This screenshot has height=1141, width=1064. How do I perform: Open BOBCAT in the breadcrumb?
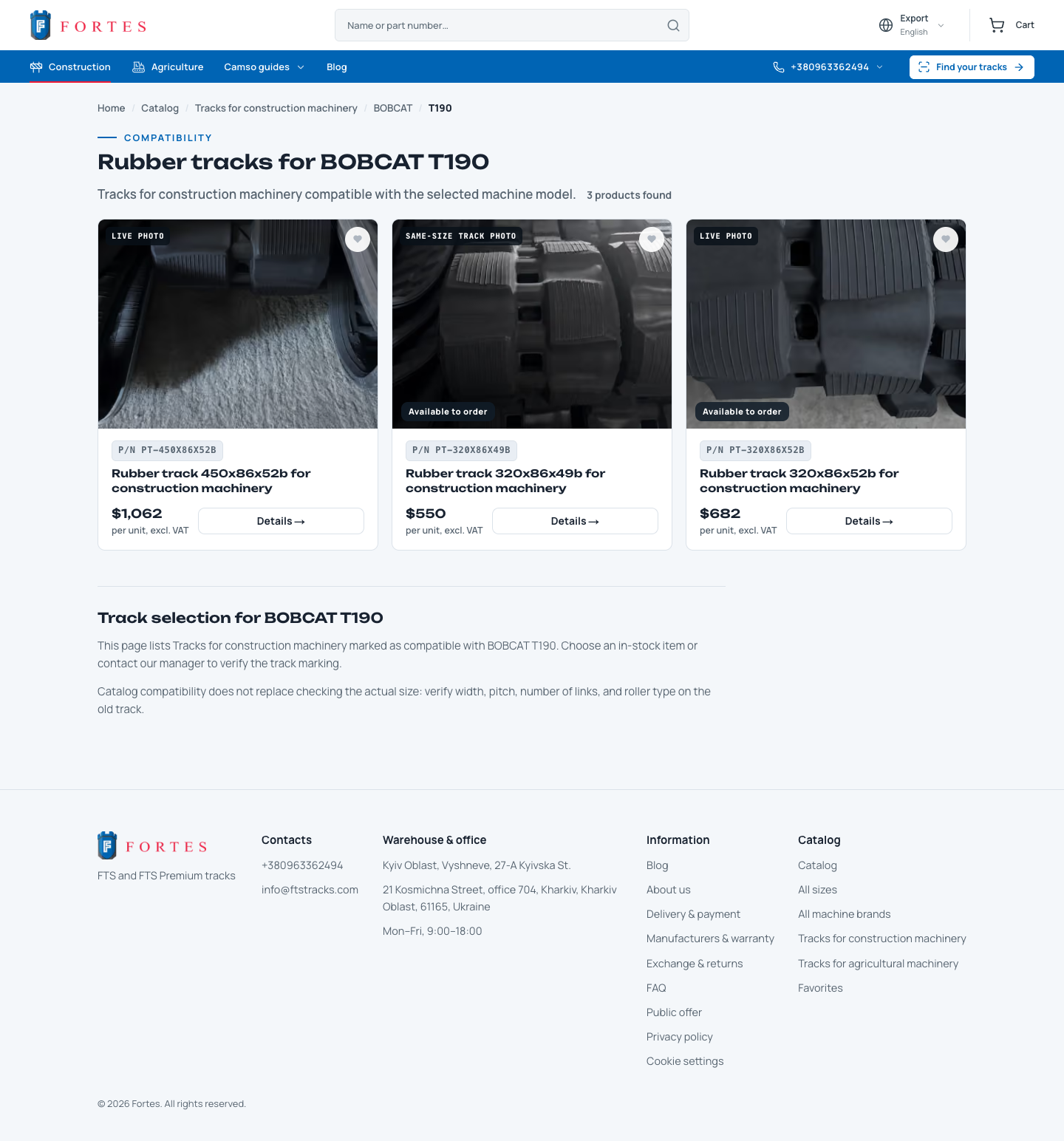click(x=393, y=108)
